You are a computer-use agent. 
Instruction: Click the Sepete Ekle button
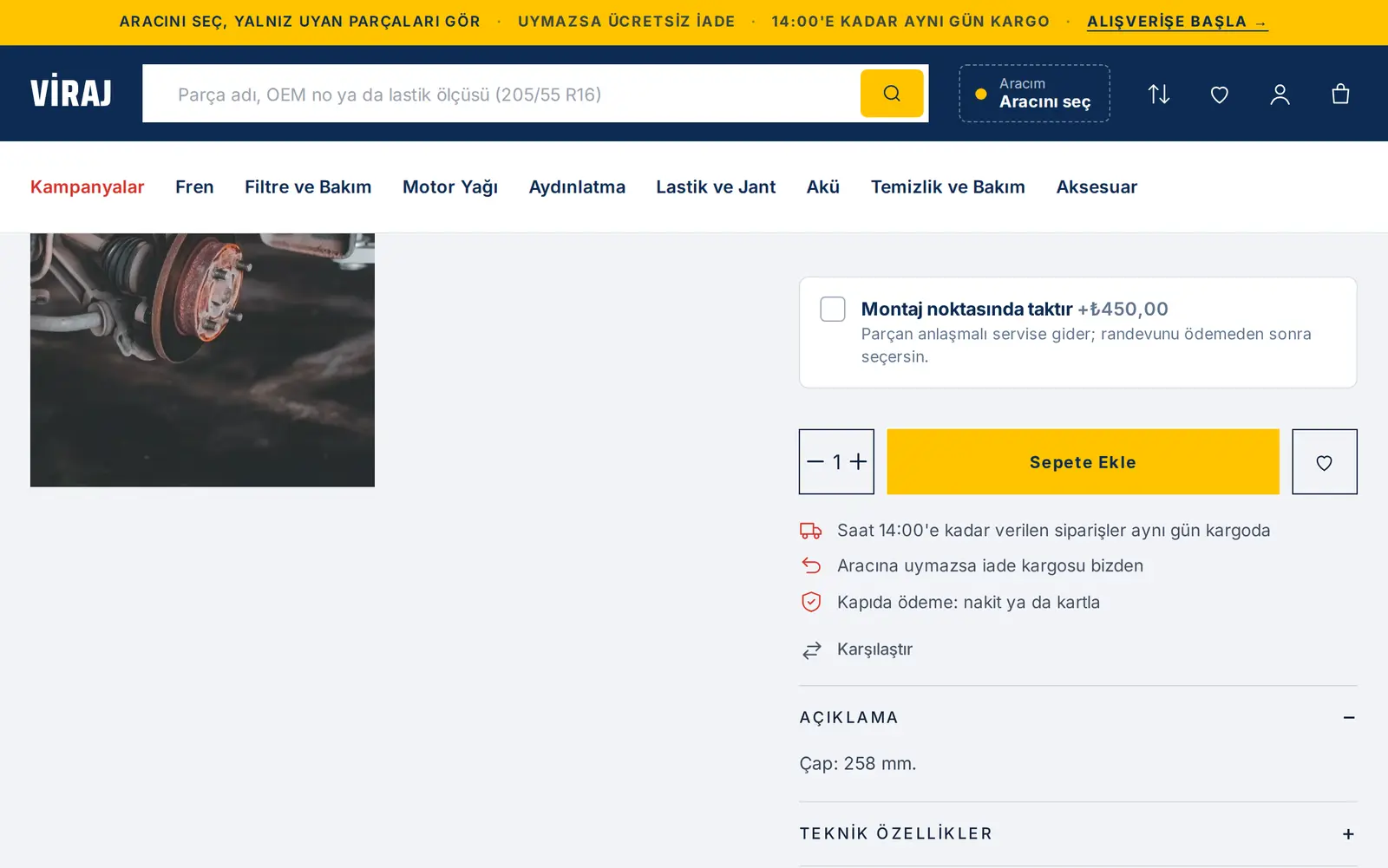[x=1083, y=462]
